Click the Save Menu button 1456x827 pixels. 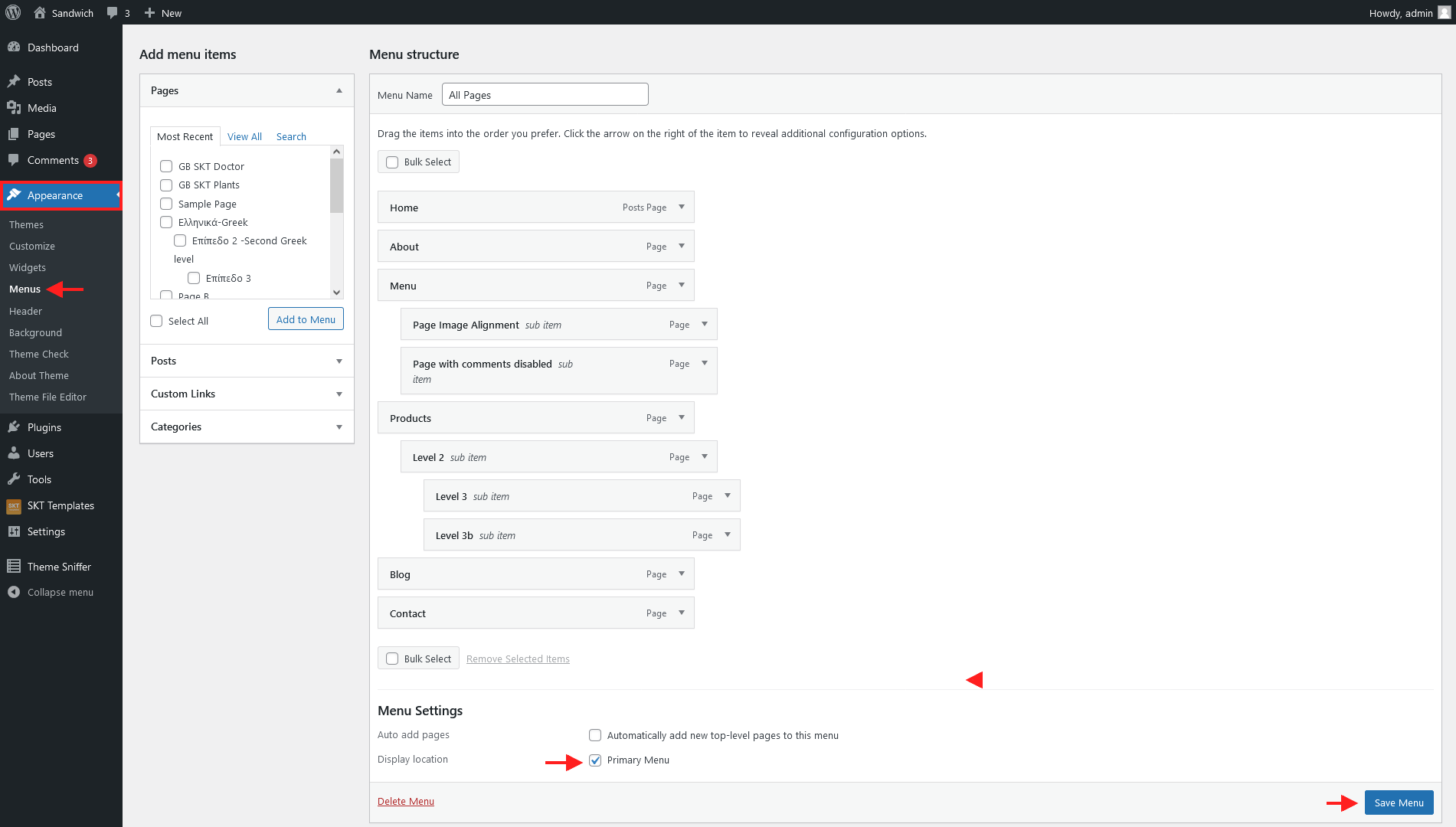tap(1399, 802)
